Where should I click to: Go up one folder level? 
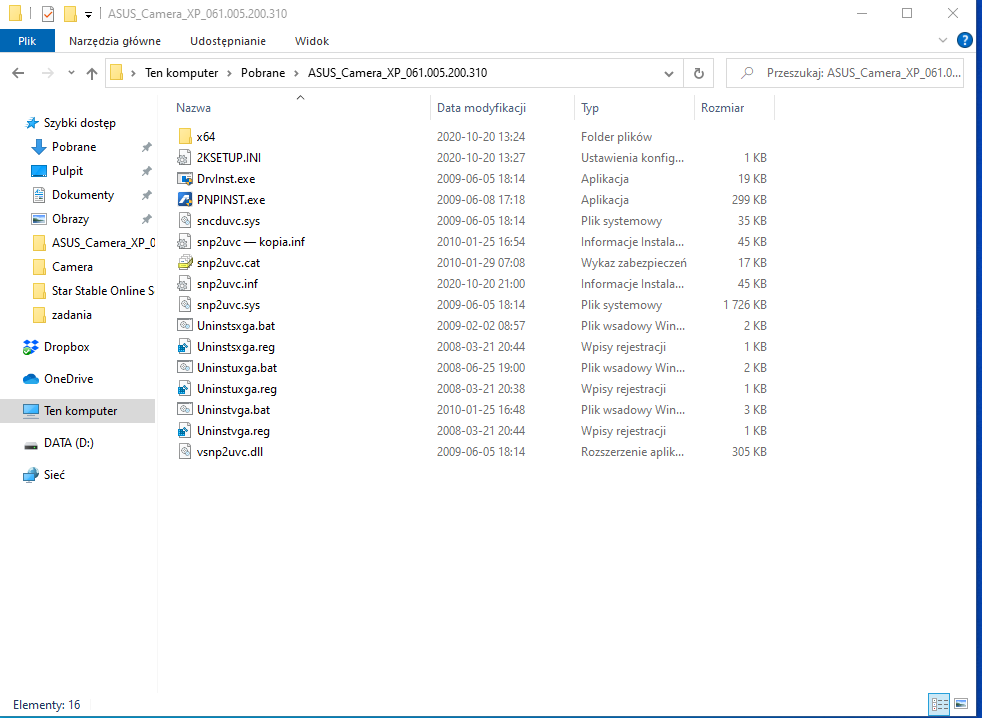92,73
